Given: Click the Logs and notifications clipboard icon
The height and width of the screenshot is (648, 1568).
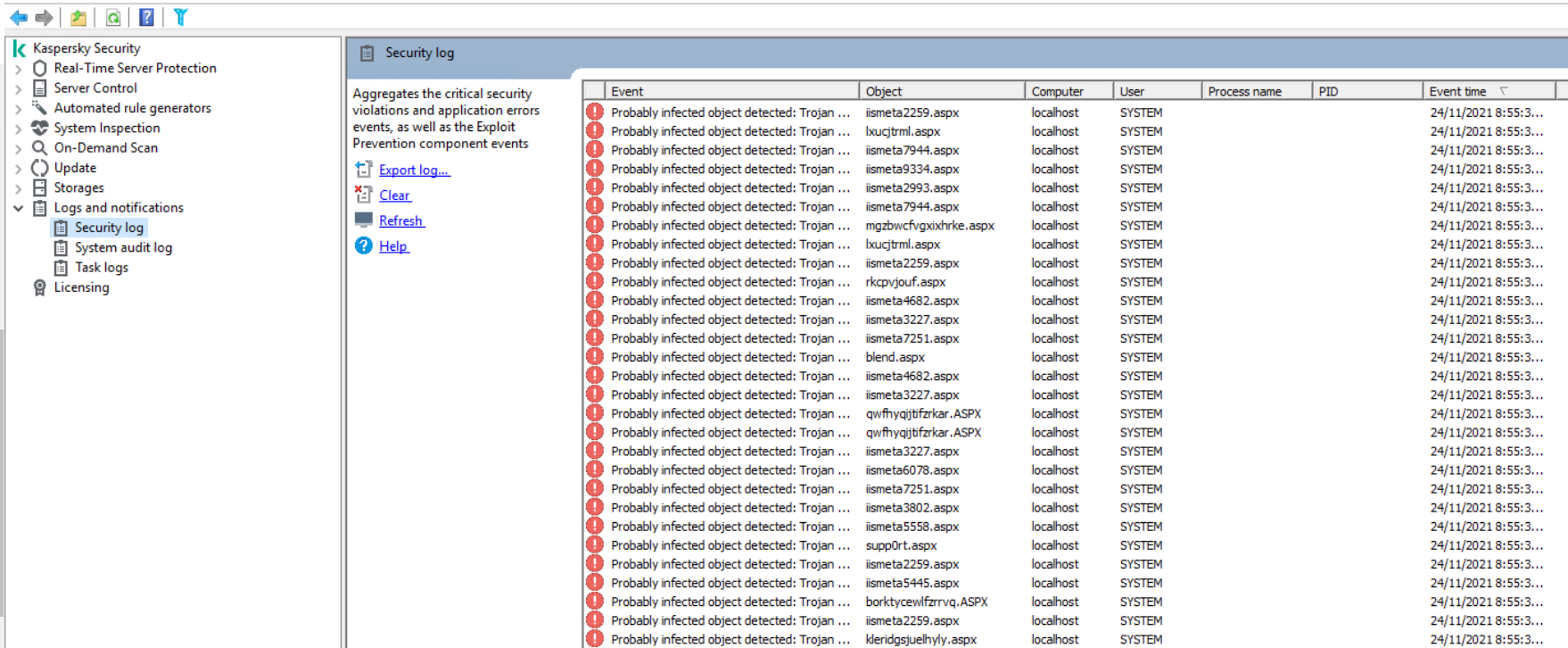Looking at the screenshot, I should pyautogui.click(x=39, y=207).
